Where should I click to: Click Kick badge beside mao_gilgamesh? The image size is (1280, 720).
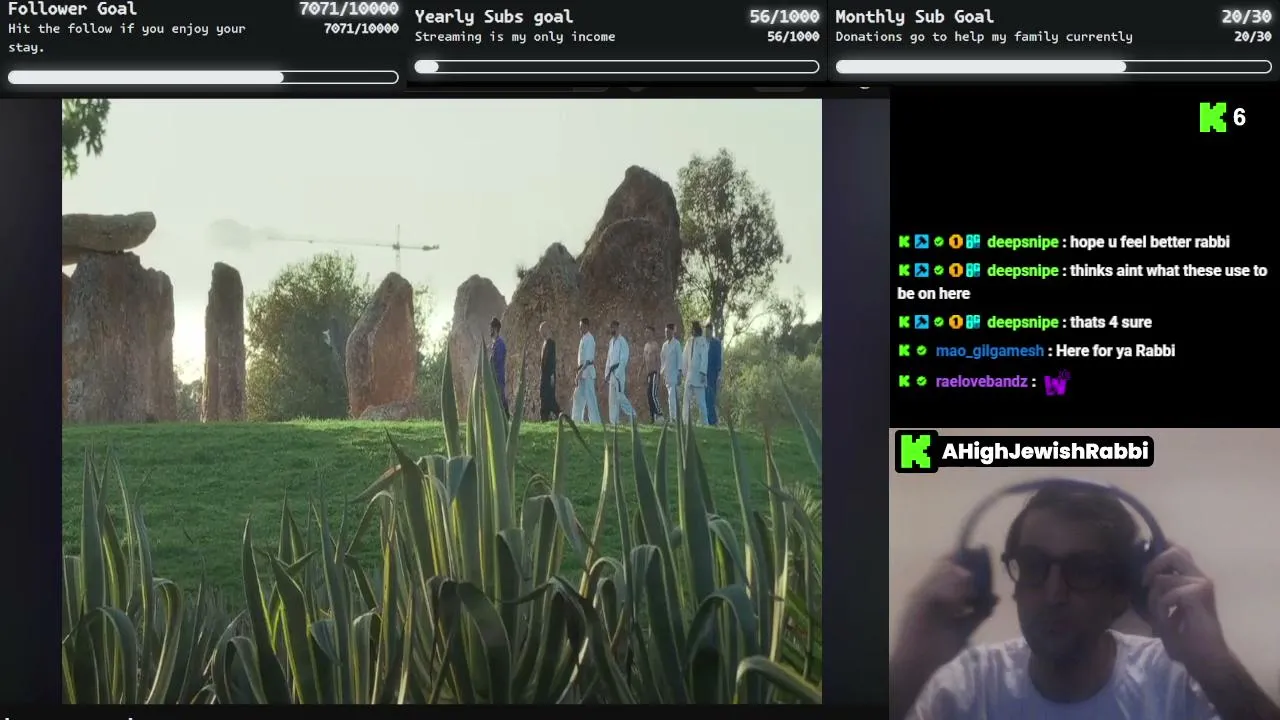[x=904, y=351]
